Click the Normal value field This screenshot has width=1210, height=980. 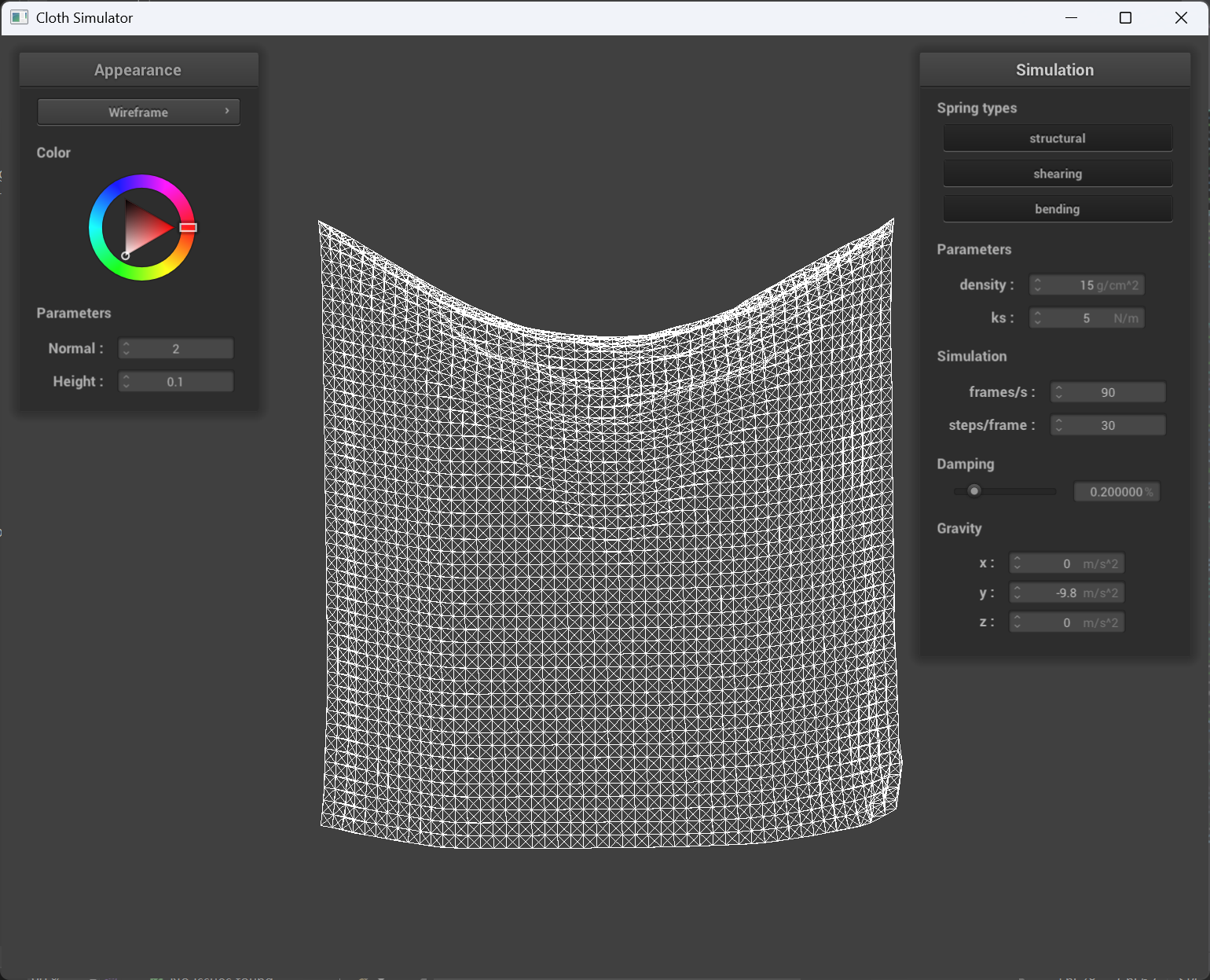pyautogui.click(x=176, y=348)
